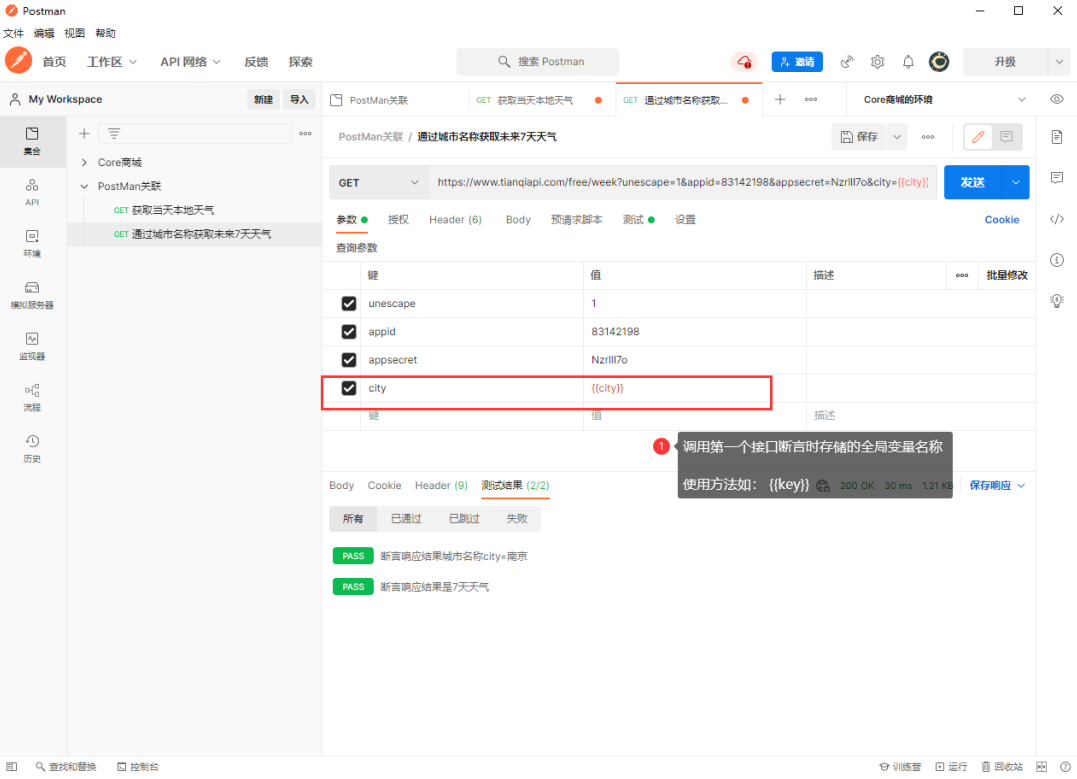The image size is (1077, 779).
Task: Click the 发送 send button
Action: pos(973,183)
